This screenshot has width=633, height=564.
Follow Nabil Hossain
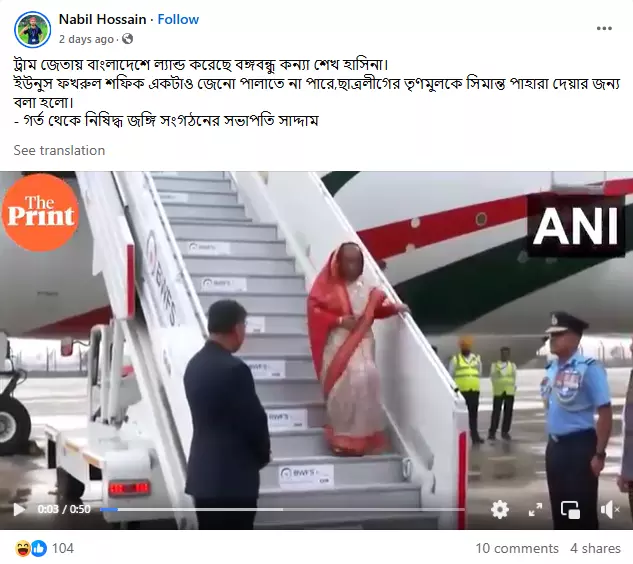[x=178, y=19]
